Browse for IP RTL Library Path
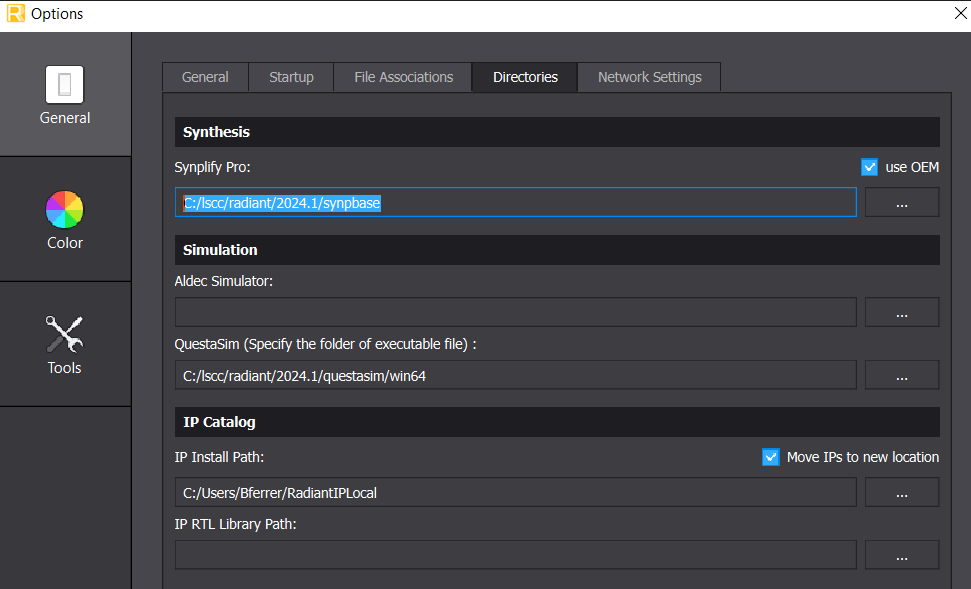 (x=902, y=555)
